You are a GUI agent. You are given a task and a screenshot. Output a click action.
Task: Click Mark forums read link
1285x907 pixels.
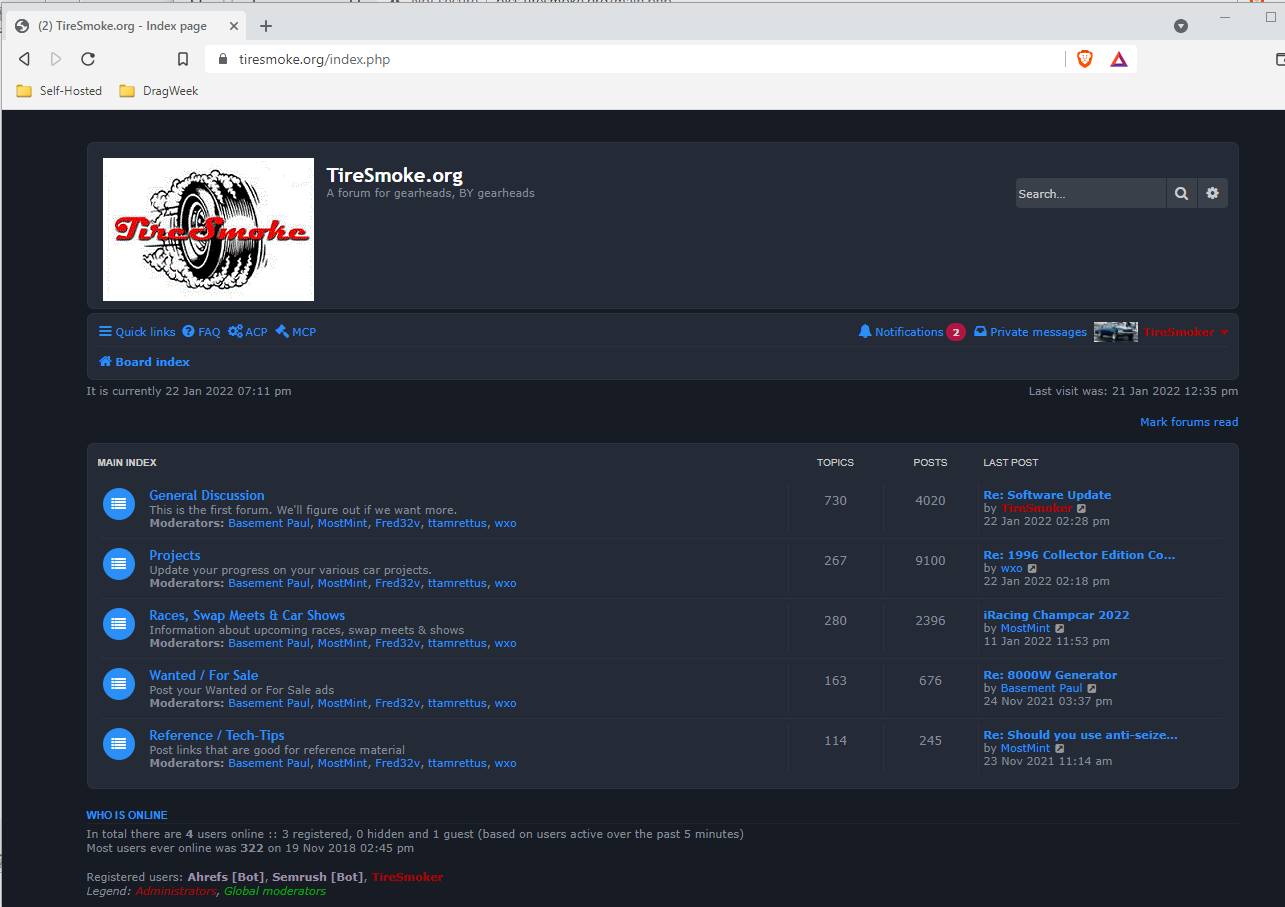click(1189, 422)
